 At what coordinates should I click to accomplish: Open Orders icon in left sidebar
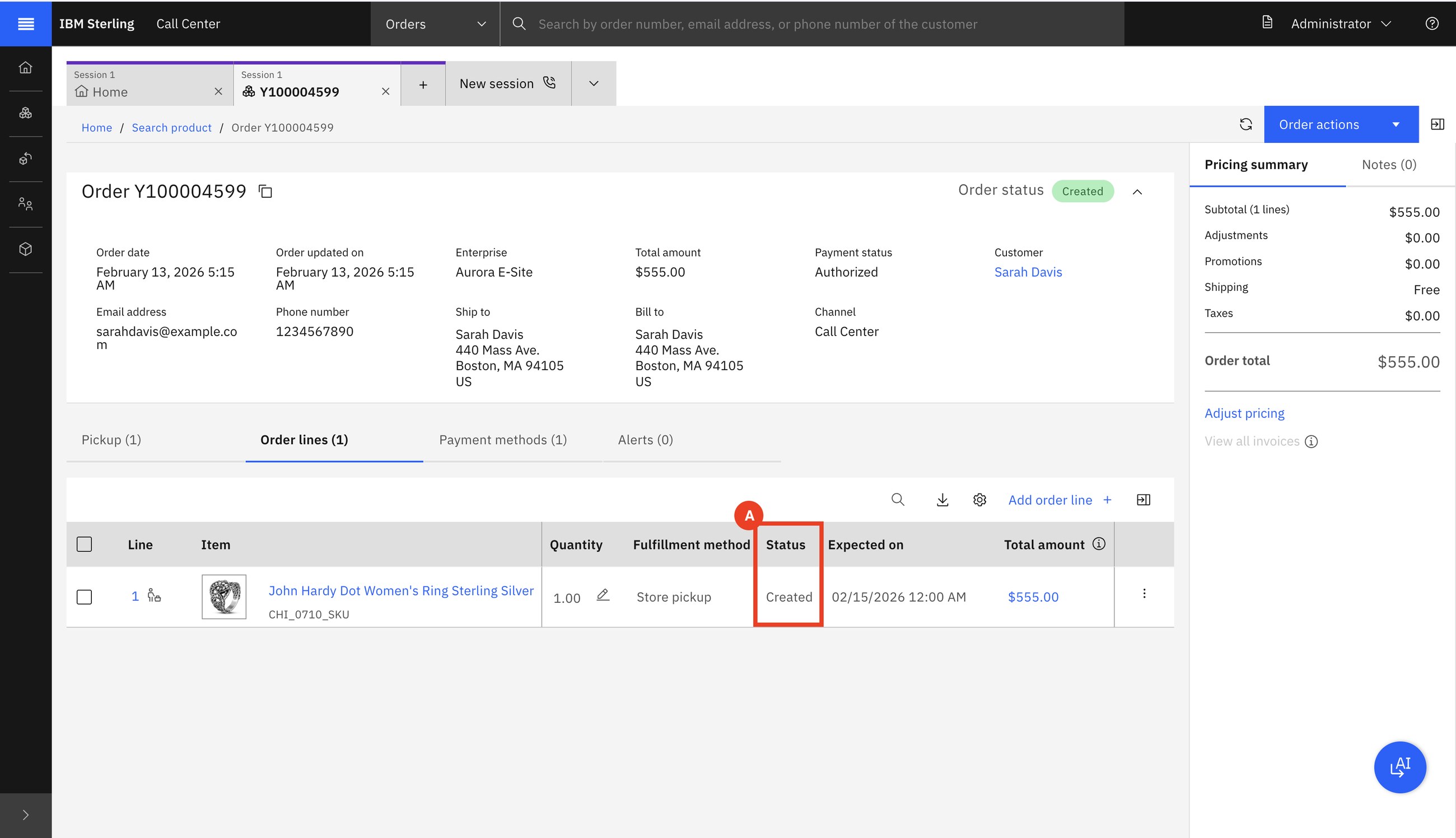(25, 113)
